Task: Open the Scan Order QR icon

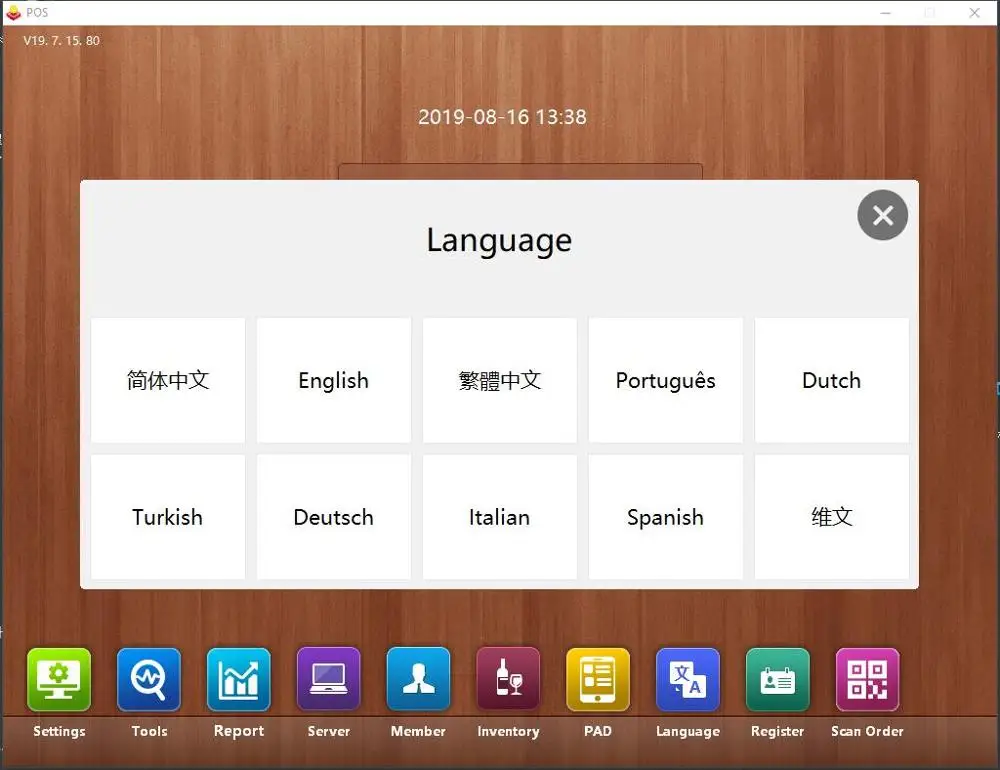Action: 867,679
